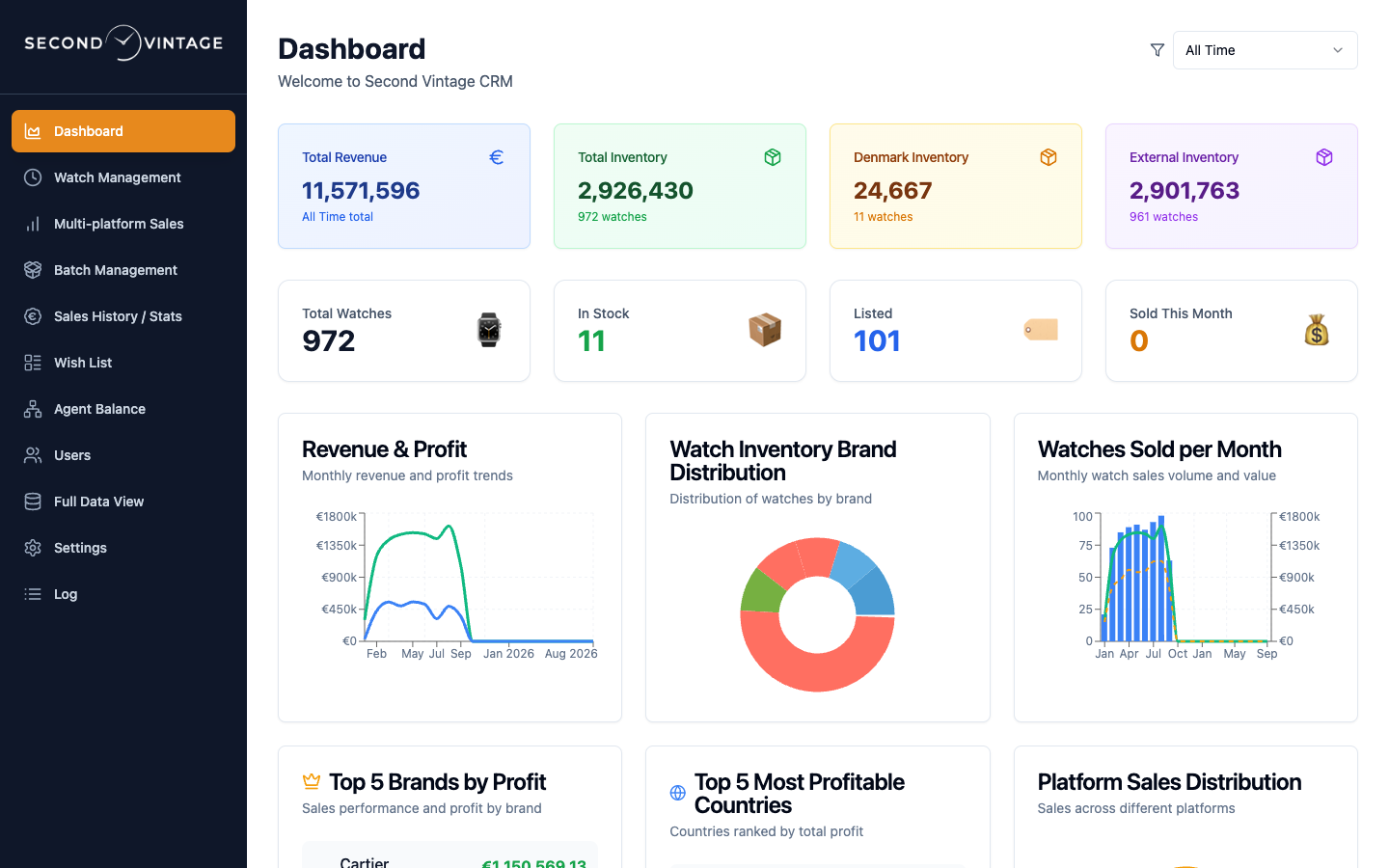Open the All Time period dropdown
This screenshot has height=868, width=1389.
tap(1265, 50)
